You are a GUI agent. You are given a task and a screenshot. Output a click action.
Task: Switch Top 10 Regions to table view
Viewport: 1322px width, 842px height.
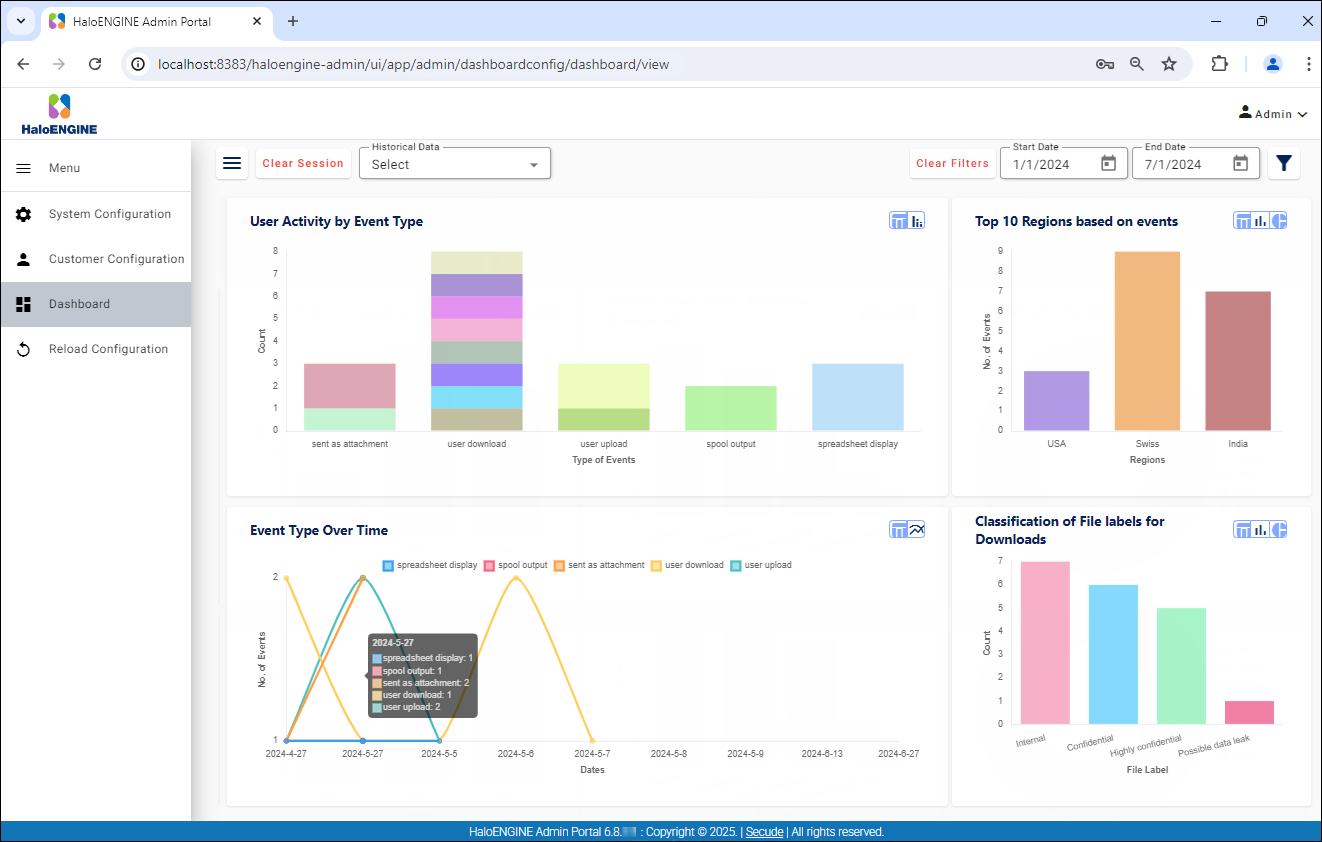pyautogui.click(x=1243, y=221)
